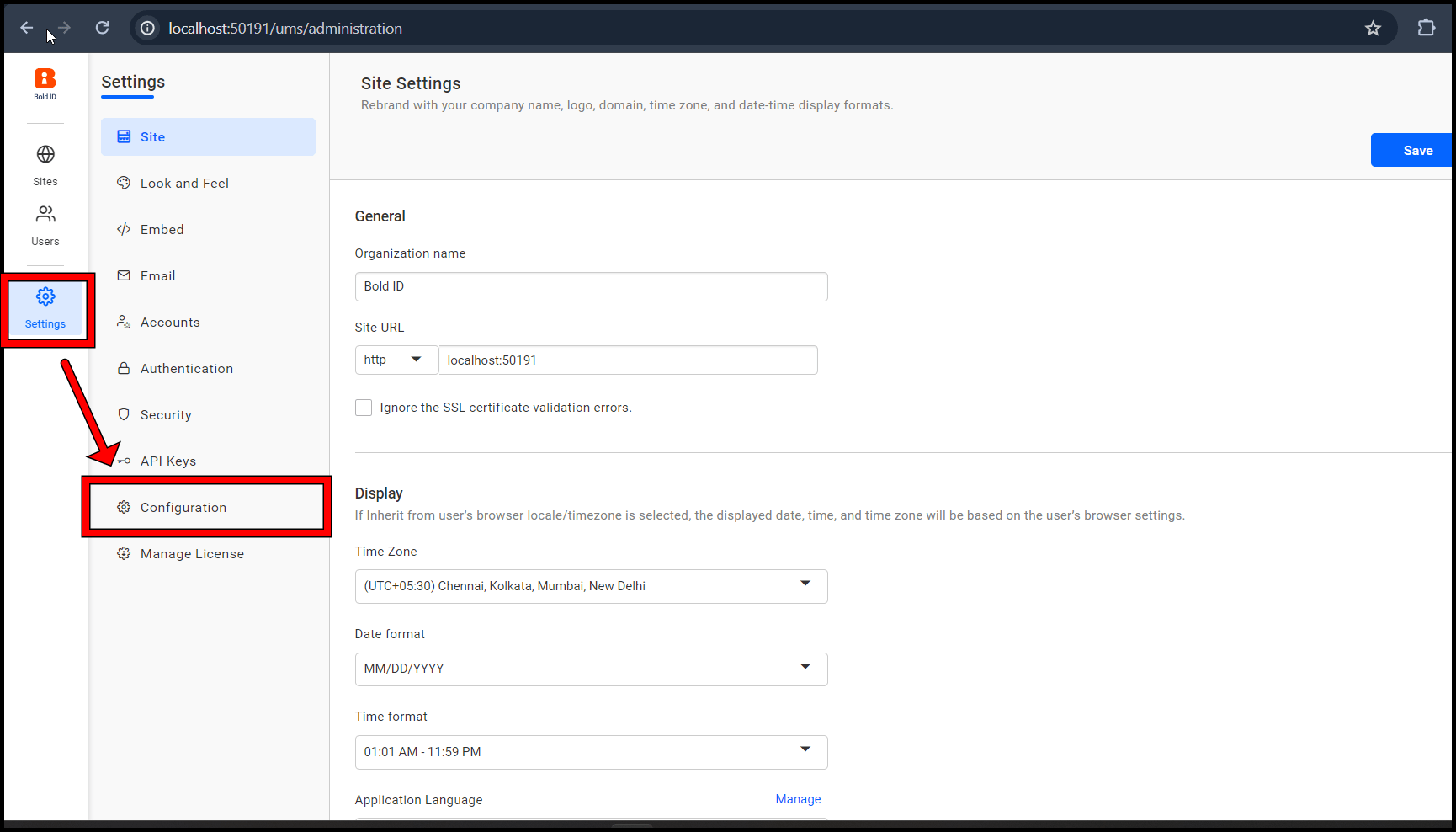
Task: Click the site information icon in address bar
Action: pos(147,28)
